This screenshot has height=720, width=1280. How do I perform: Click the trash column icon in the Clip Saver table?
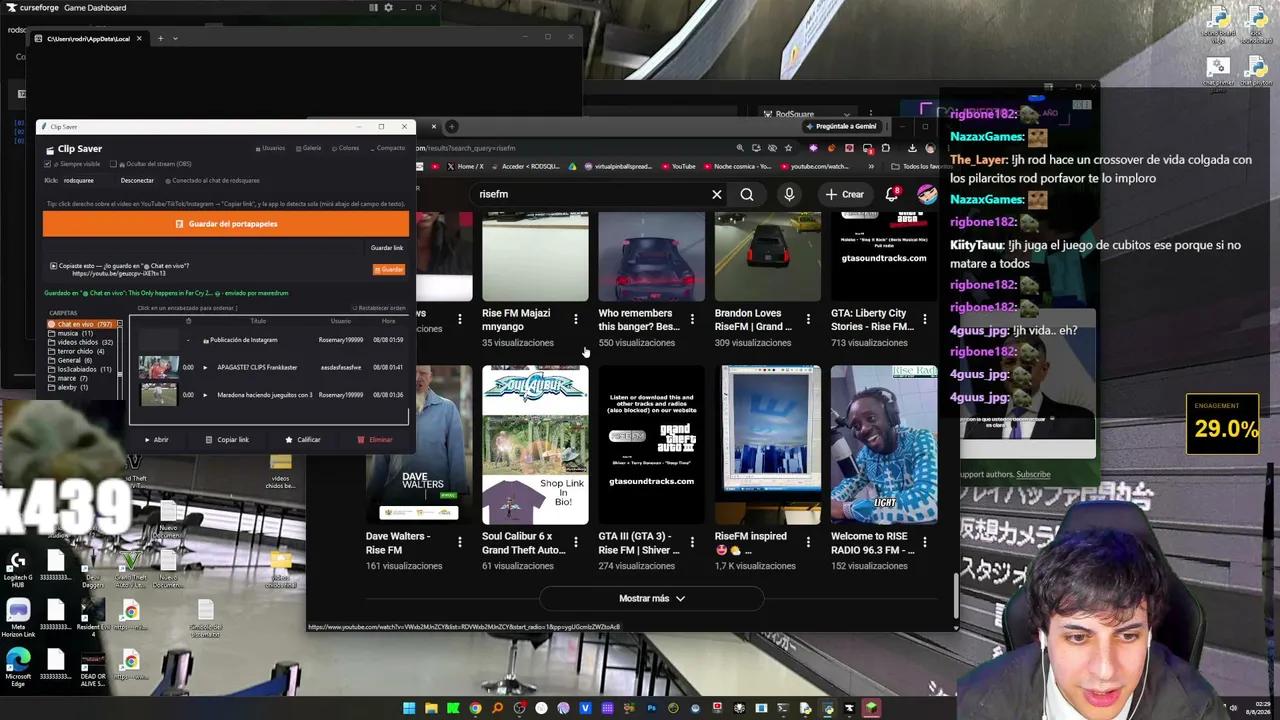[188, 321]
